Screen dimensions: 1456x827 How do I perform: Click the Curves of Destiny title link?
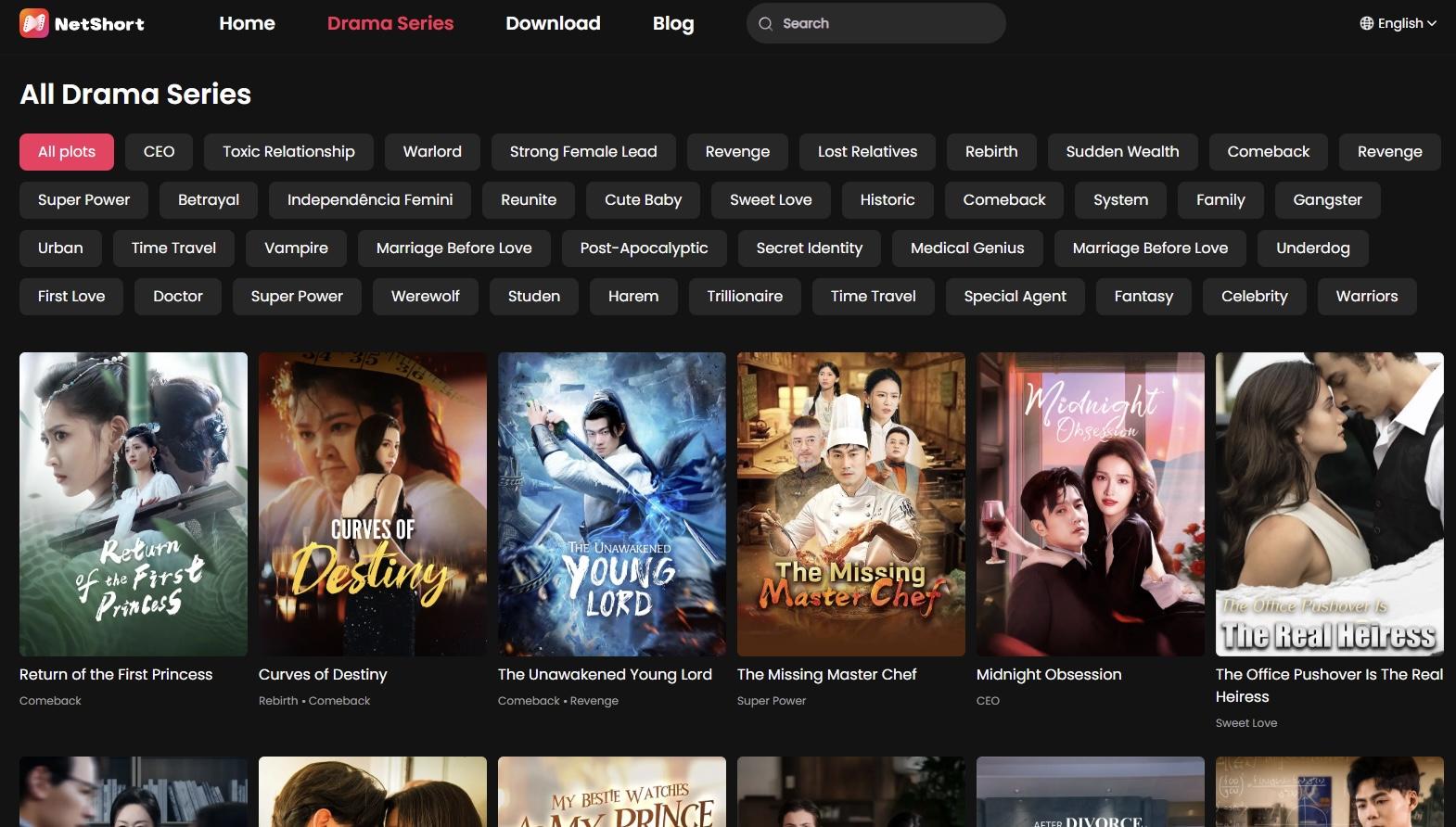[323, 675]
